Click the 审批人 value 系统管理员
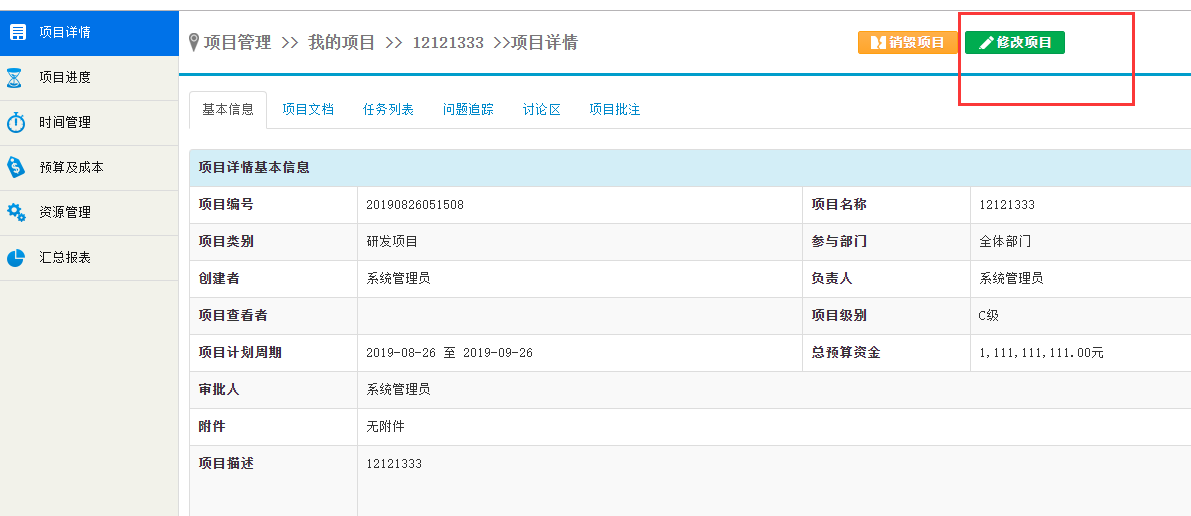The image size is (1191, 516). click(398, 389)
